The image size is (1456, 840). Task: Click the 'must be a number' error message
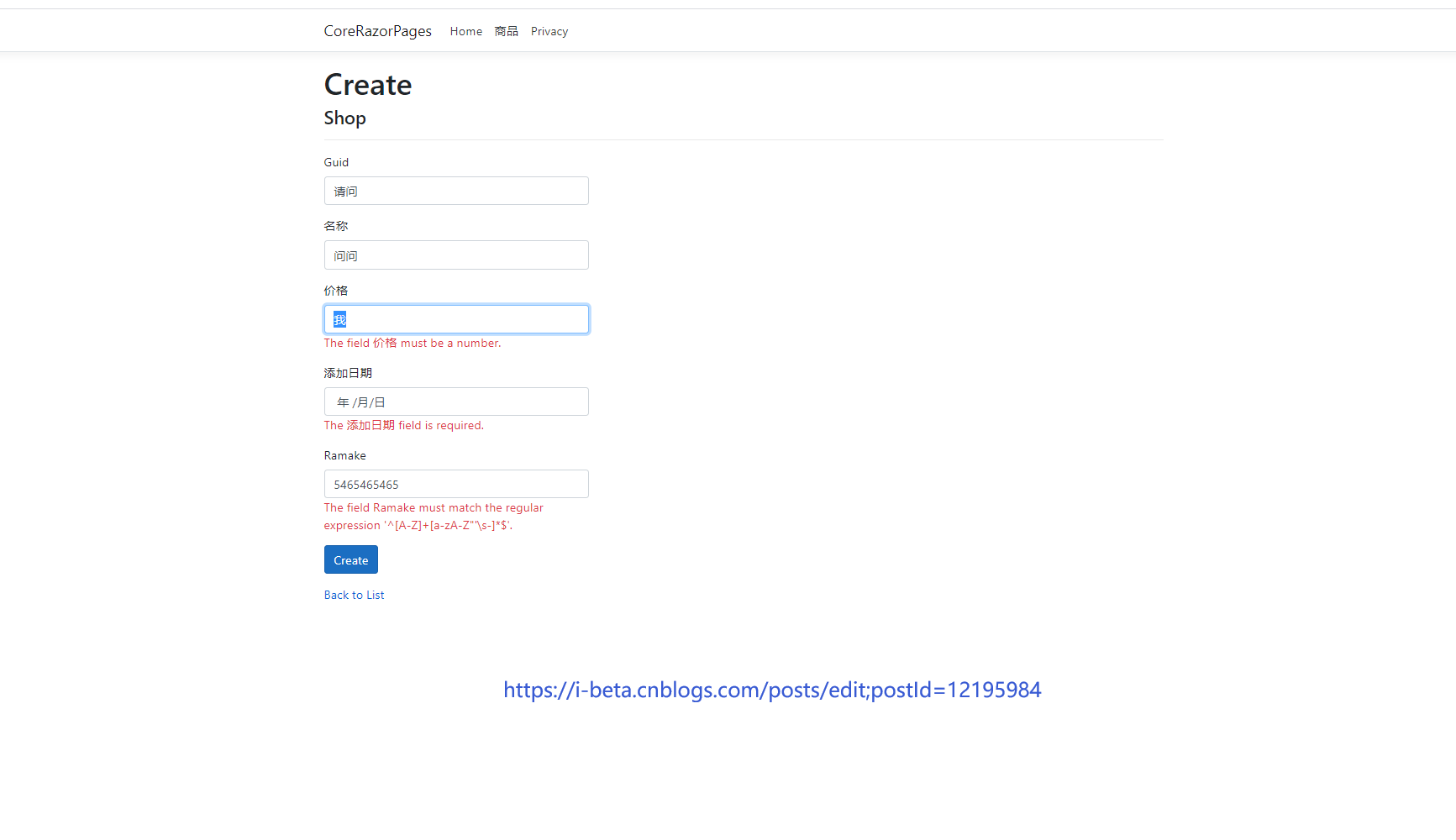412,343
